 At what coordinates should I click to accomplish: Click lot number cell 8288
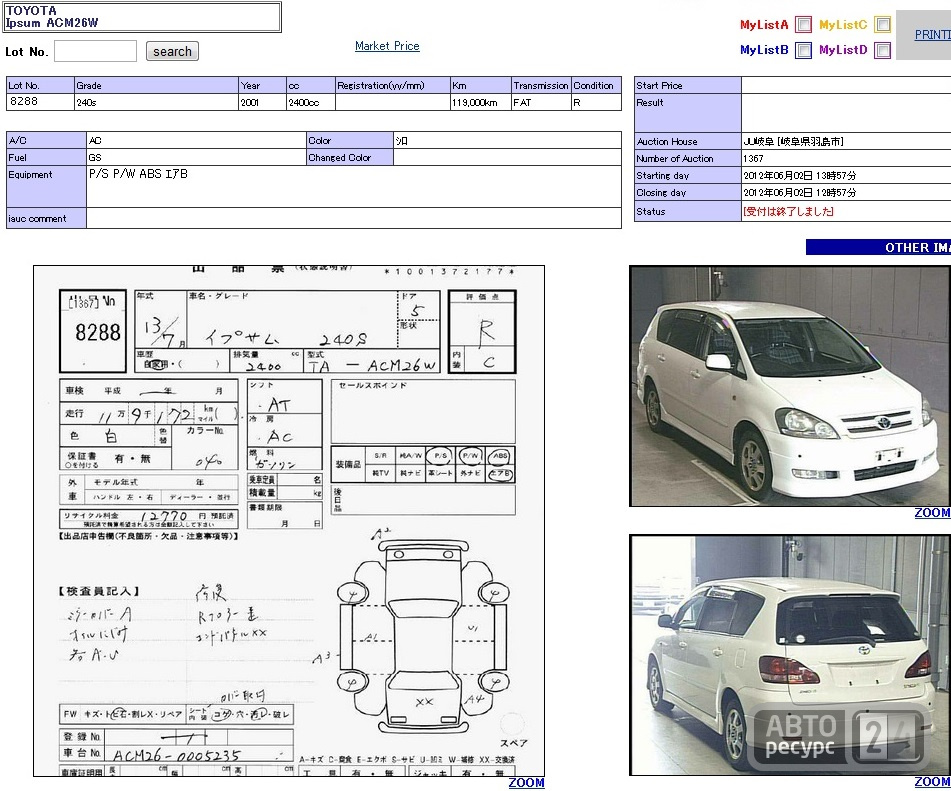(40, 102)
